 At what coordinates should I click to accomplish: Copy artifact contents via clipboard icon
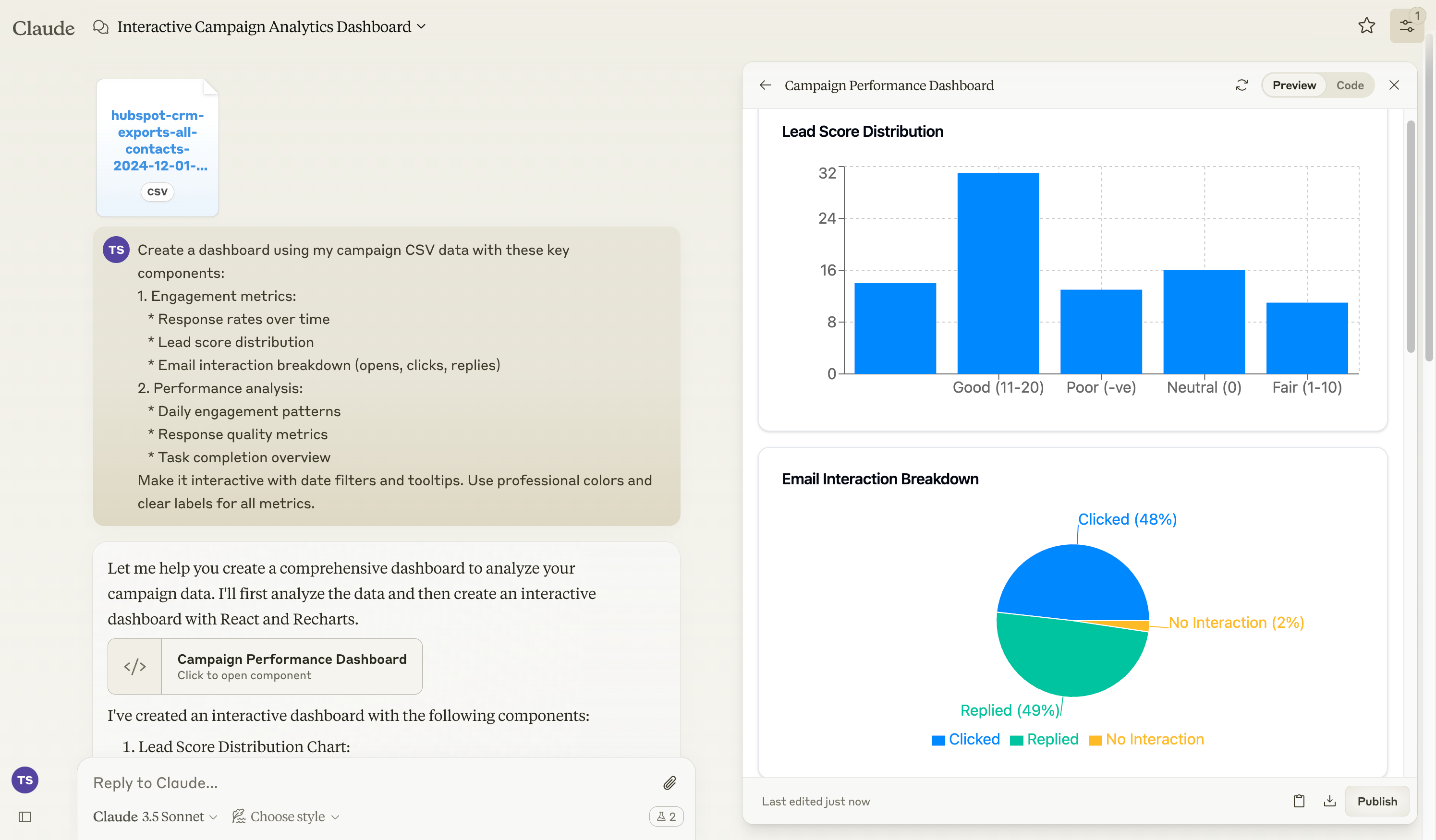click(x=1299, y=801)
